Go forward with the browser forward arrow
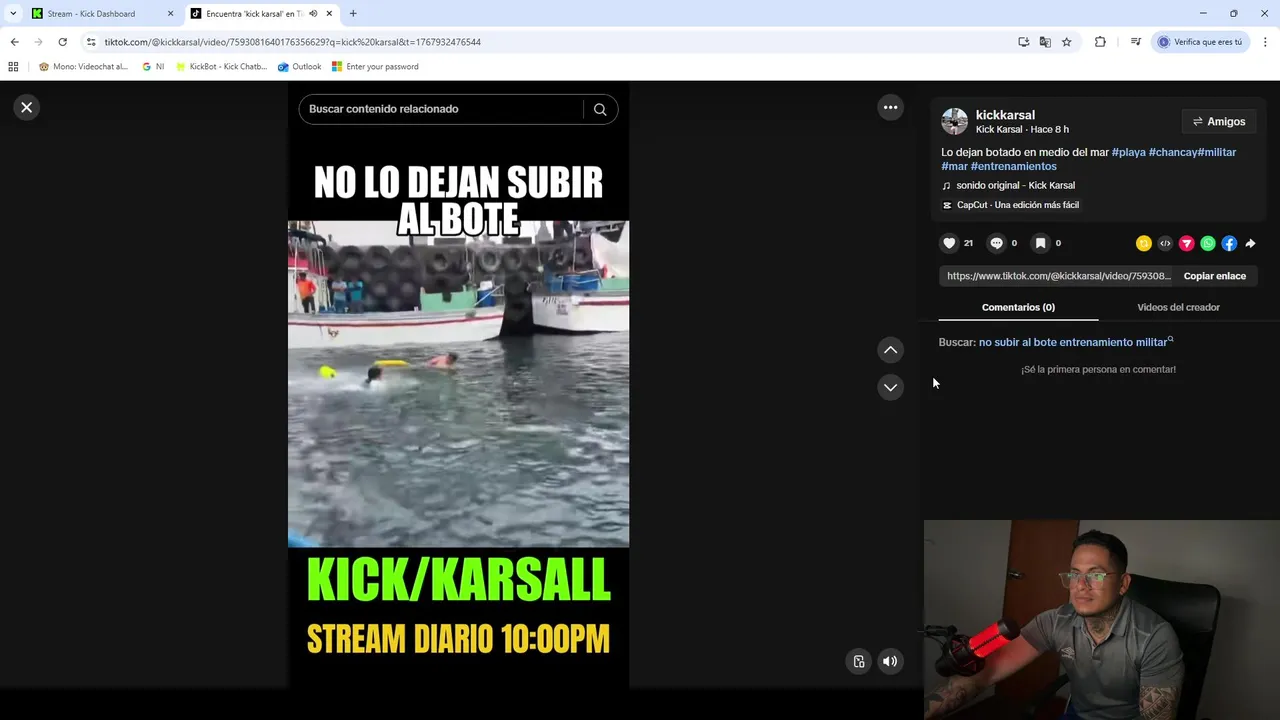The image size is (1280, 720). pyautogui.click(x=38, y=42)
